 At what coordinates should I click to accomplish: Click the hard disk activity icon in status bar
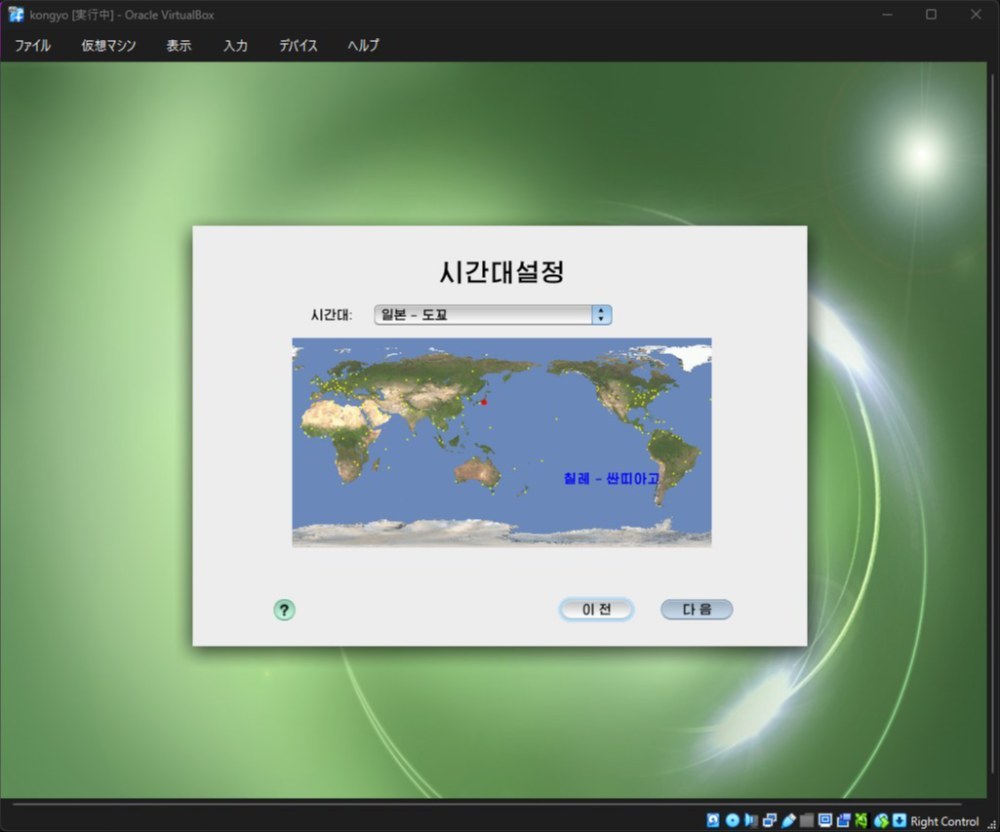click(x=713, y=821)
